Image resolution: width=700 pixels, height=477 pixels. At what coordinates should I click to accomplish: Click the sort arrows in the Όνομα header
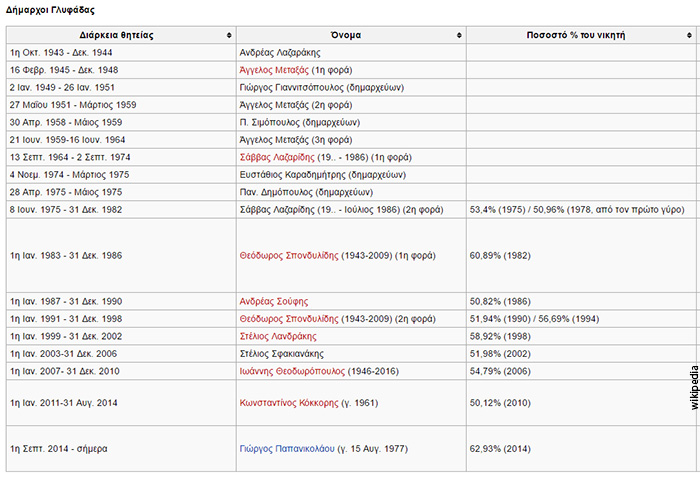click(458, 35)
